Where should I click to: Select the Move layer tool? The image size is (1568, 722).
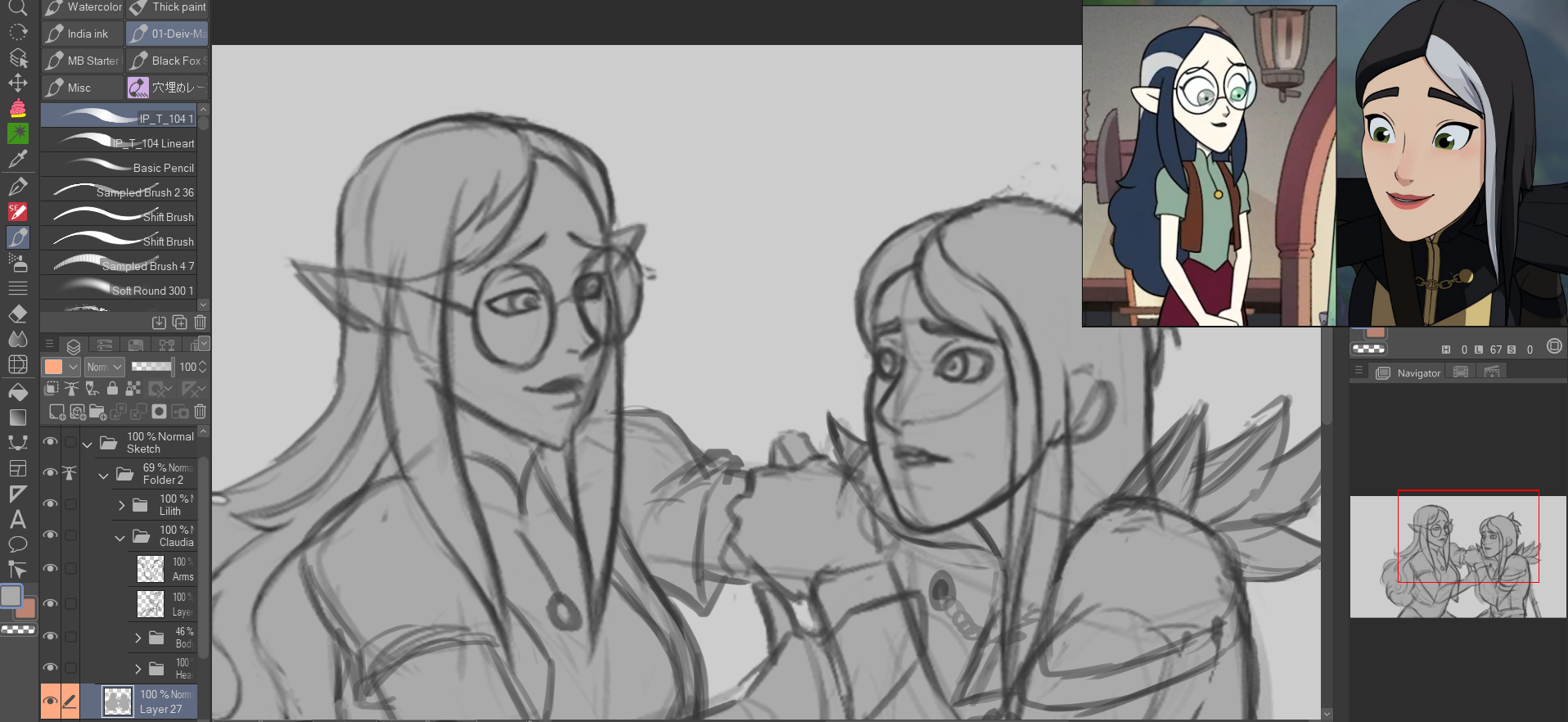click(18, 83)
